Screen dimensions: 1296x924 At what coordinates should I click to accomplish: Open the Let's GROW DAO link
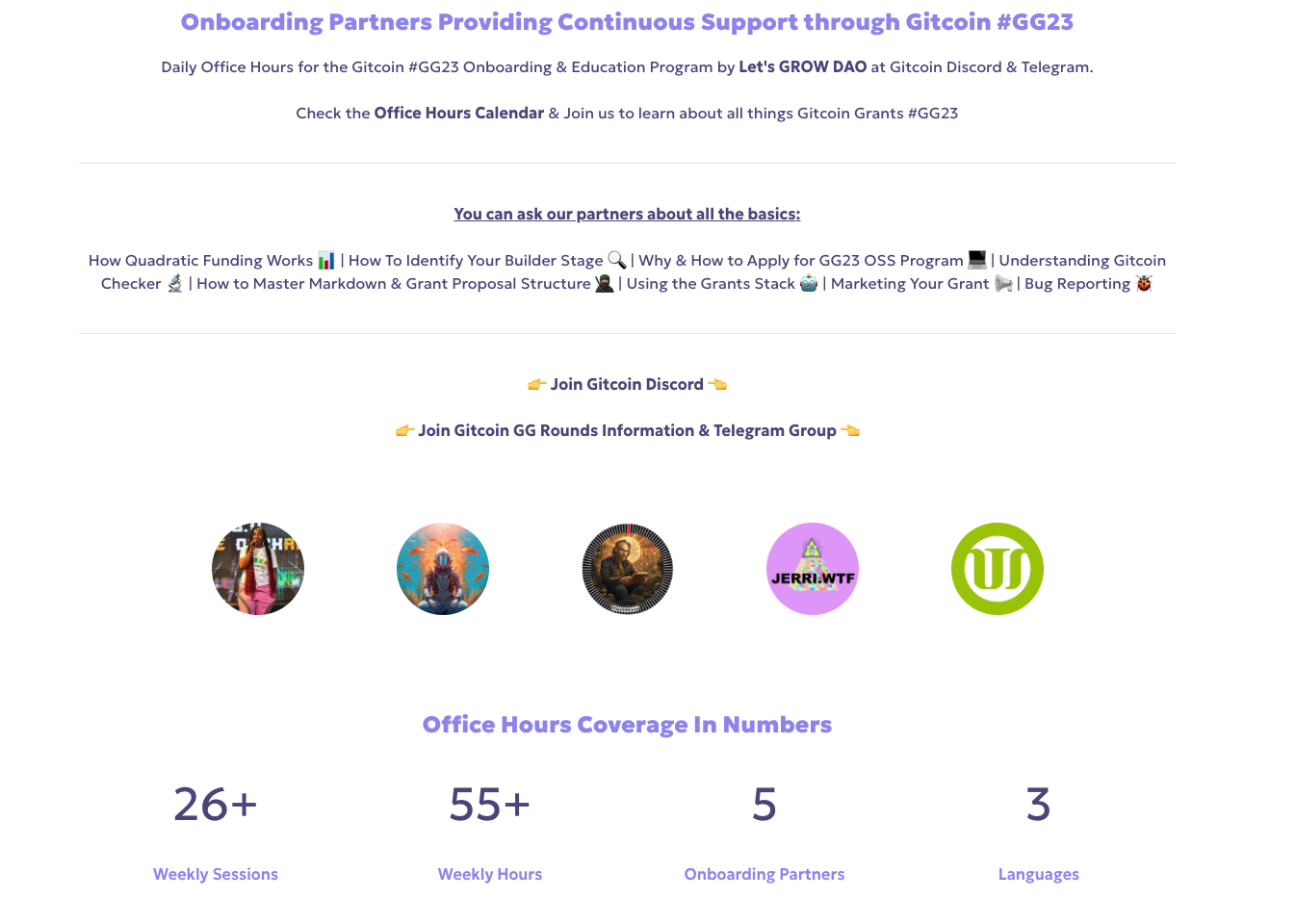(803, 67)
